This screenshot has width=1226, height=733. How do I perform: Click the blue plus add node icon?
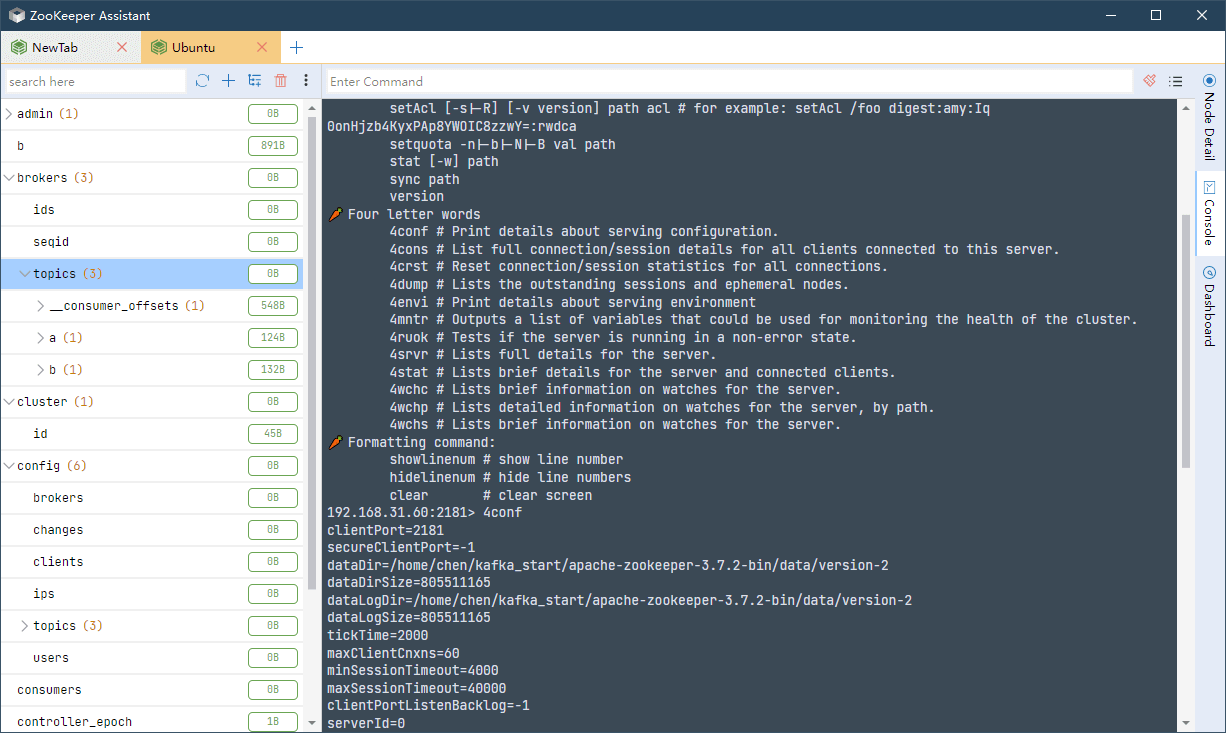229,81
